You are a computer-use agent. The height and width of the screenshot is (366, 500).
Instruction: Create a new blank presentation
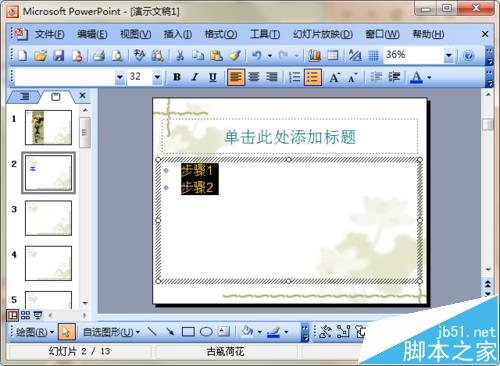(x=22, y=55)
